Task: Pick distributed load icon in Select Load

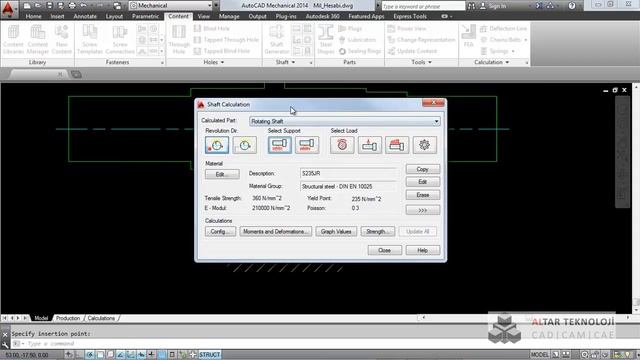Action: (397, 145)
